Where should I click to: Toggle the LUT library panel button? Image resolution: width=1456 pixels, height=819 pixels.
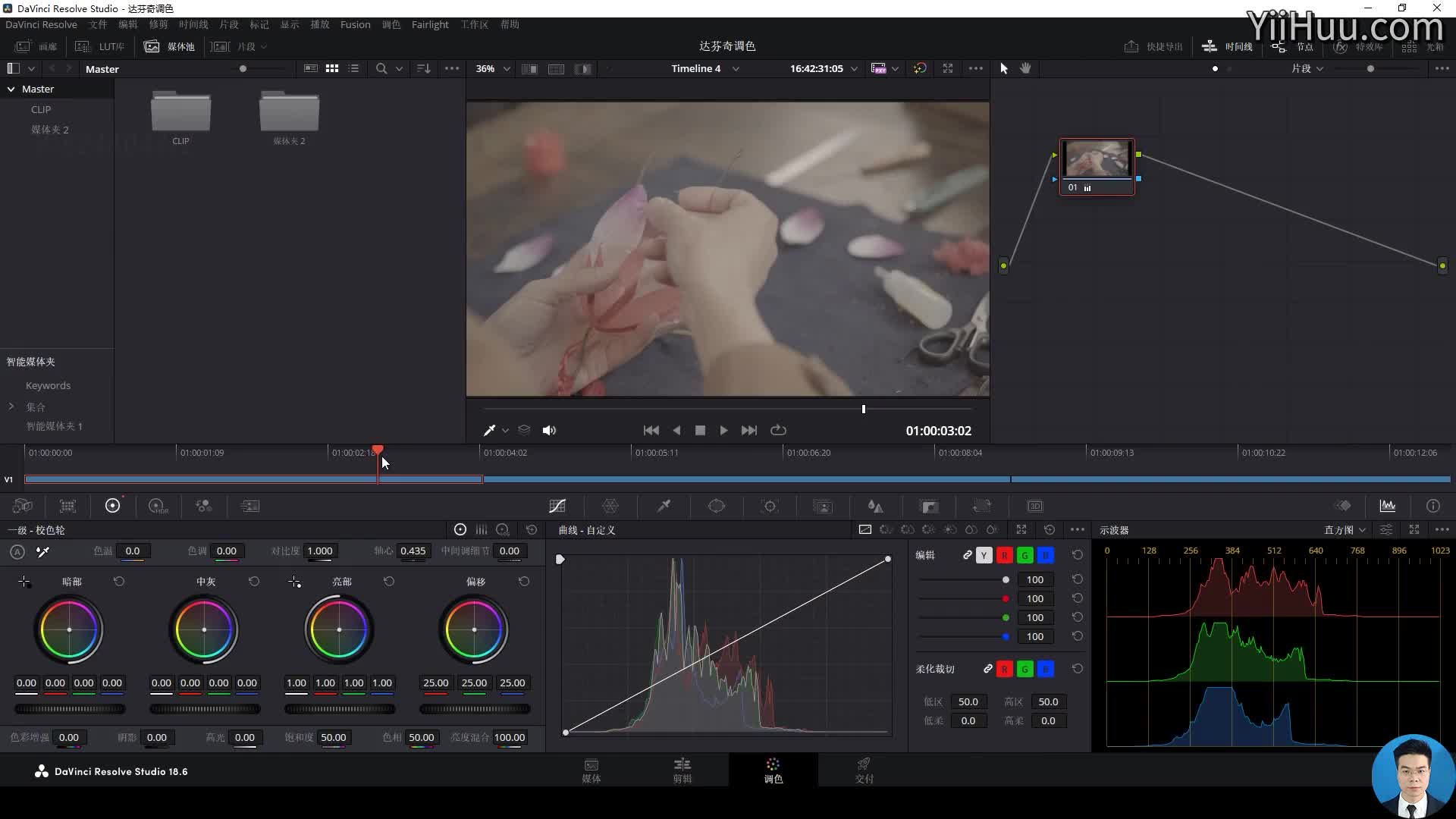coord(99,46)
